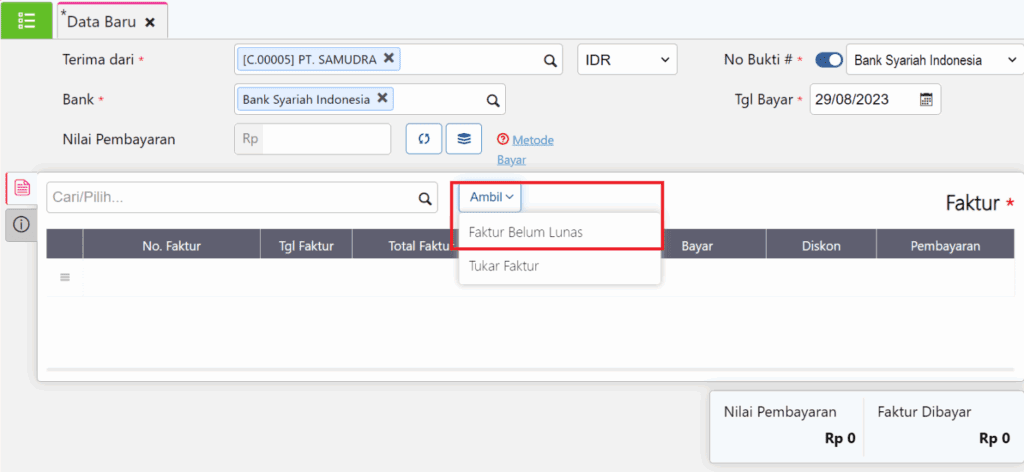The width and height of the screenshot is (1024, 472).
Task: Click search icon in Cari/Pilih box
Action: click(424, 198)
